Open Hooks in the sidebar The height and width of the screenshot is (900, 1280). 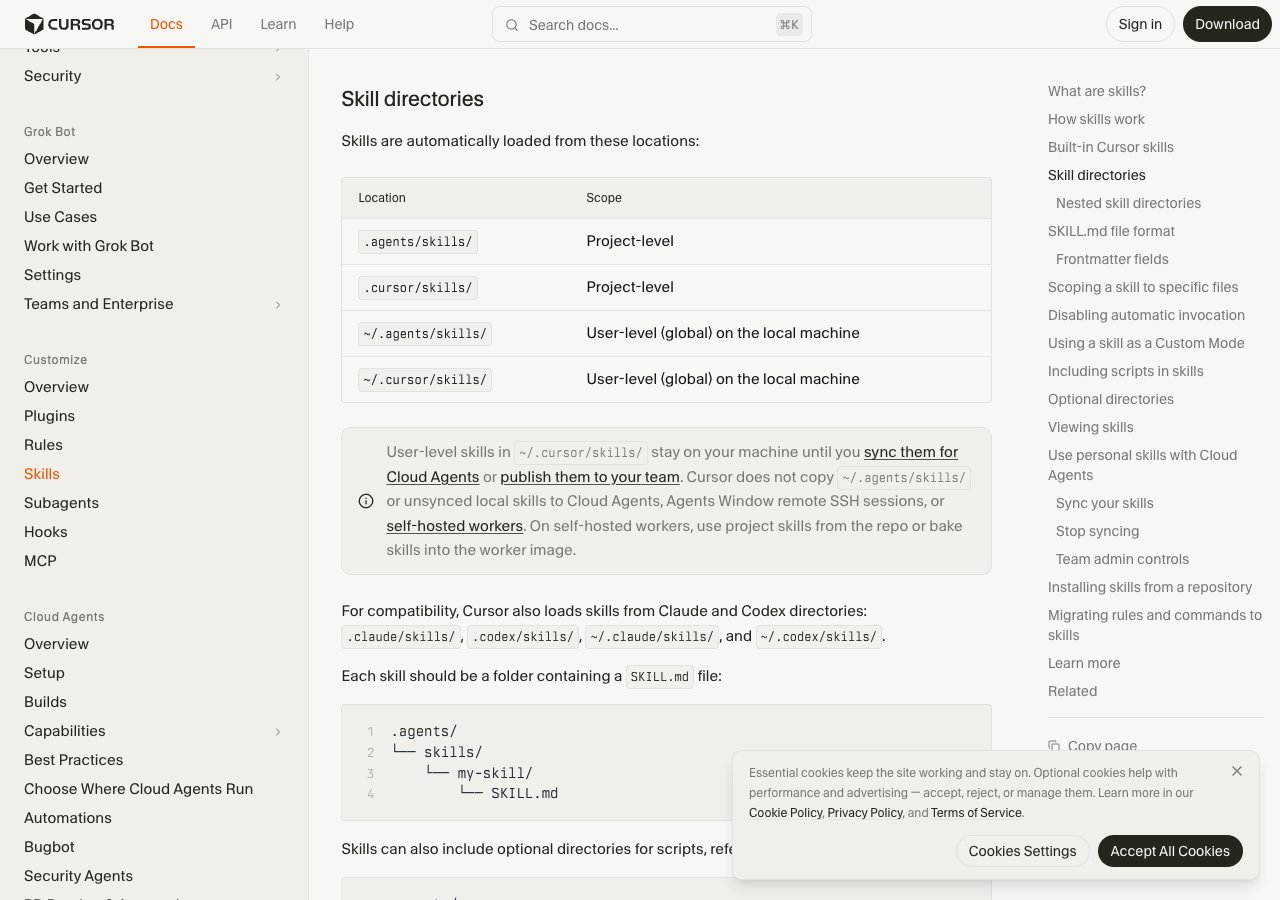46,532
